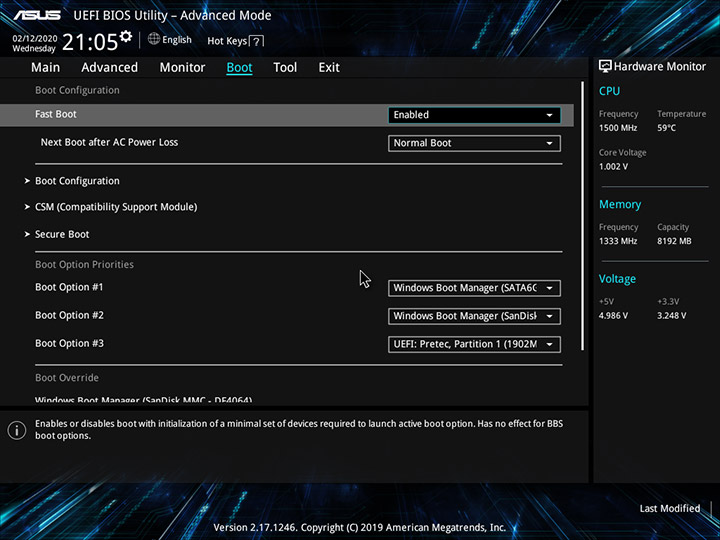Click the Boot Option #3 label
The height and width of the screenshot is (540, 720).
(x=69, y=343)
